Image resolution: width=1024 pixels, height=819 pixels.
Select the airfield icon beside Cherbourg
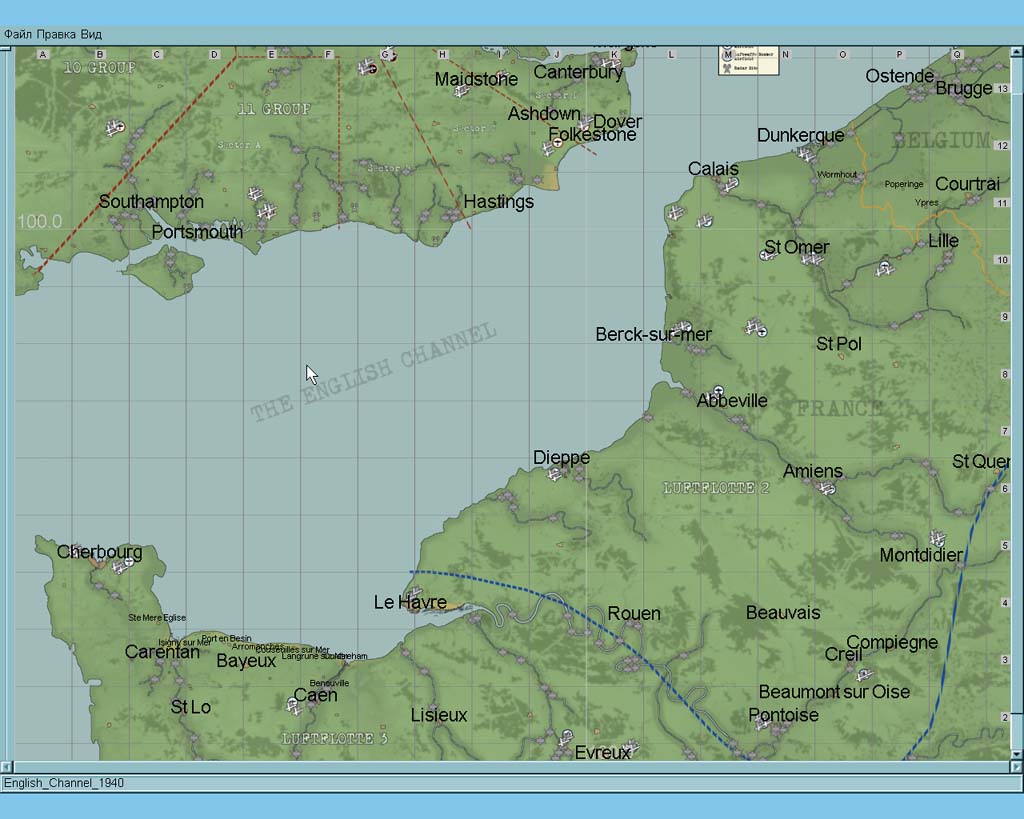coord(122,566)
